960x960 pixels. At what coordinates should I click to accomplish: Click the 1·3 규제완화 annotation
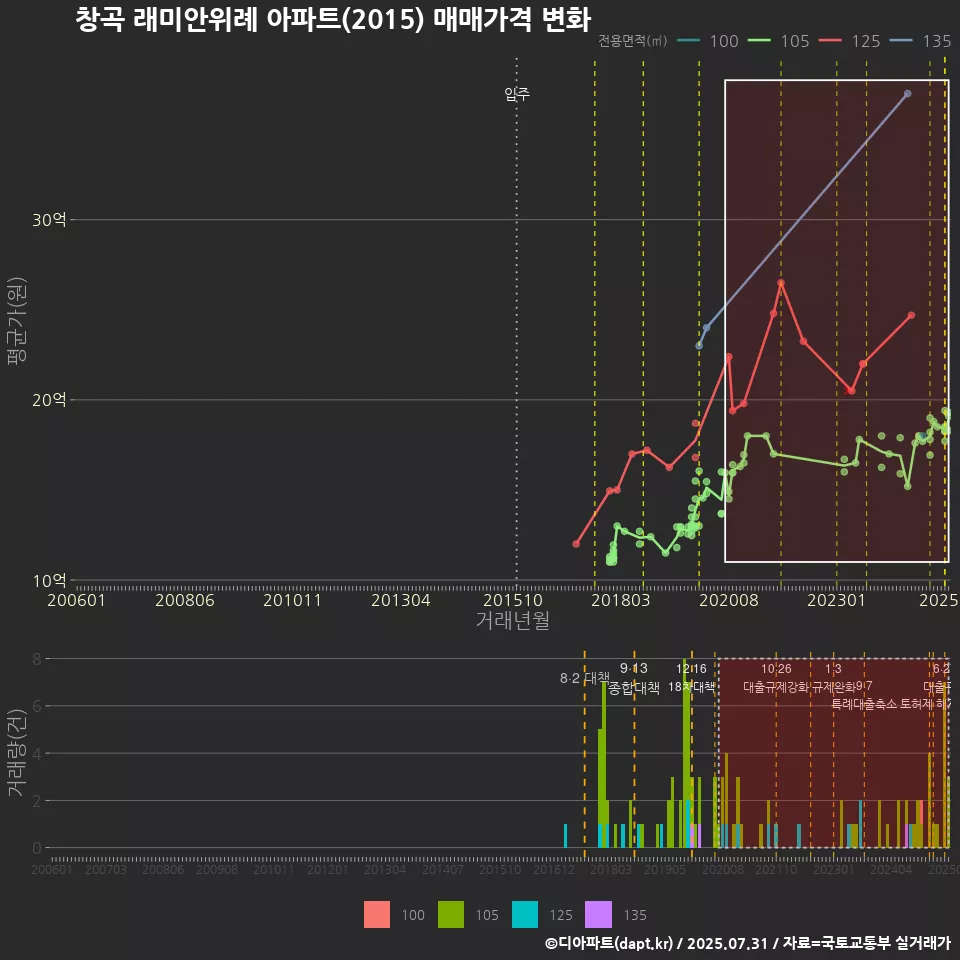pyautogui.click(x=833, y=678)
